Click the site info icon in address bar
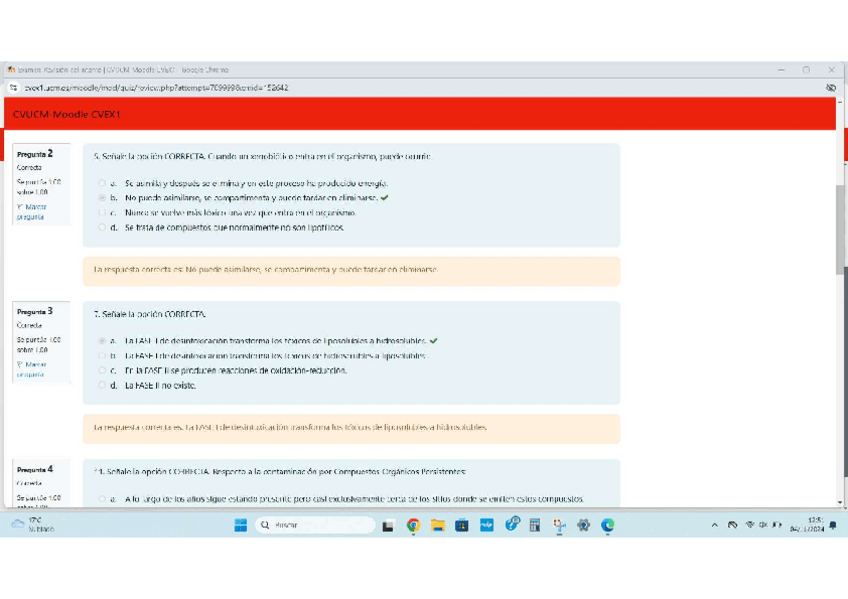848x599 pixels. [x=14, y=88]
